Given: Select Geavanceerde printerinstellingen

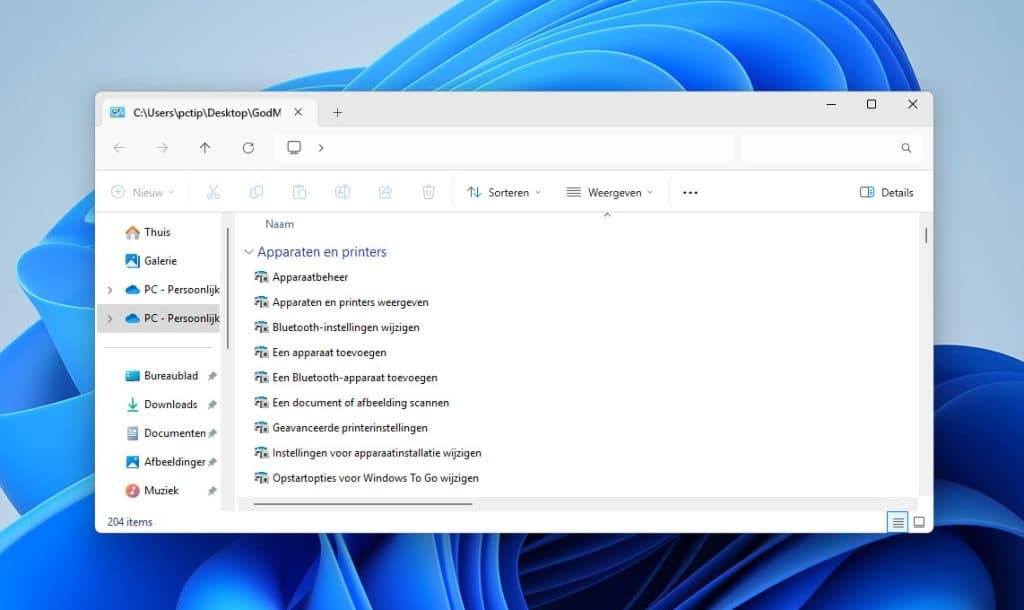Looking at the screenshot, I should tap(350, 428).
